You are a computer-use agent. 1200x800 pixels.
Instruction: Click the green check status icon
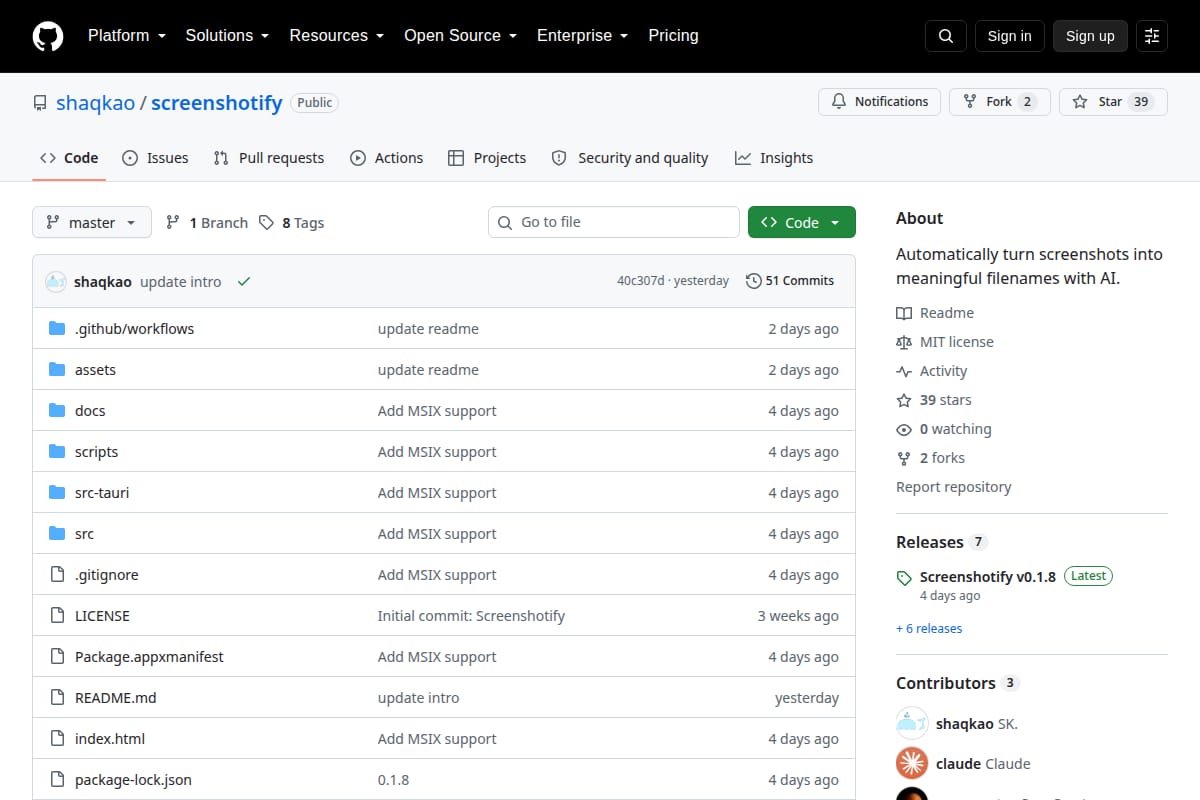click(x=244, y=282)
